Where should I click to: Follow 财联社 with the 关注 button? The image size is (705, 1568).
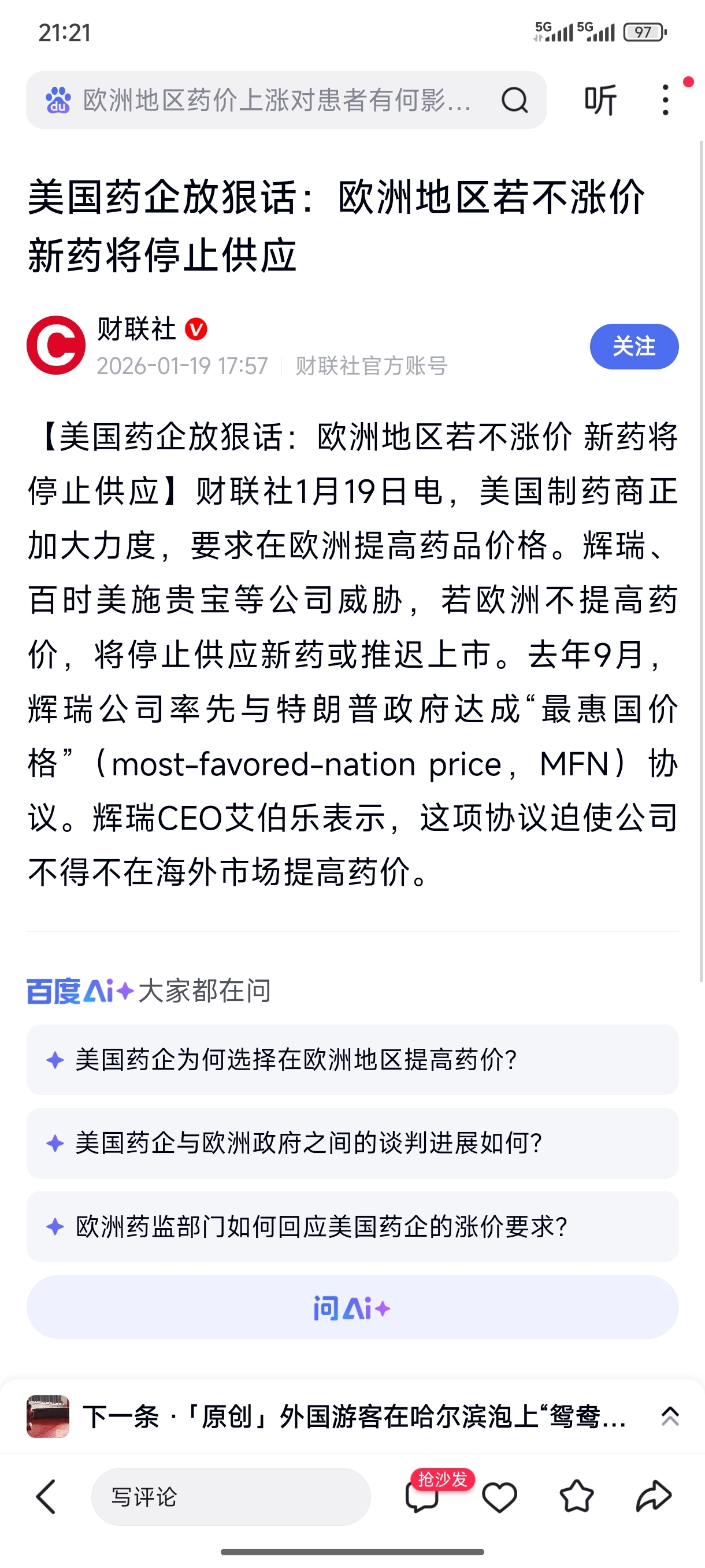[634, 346]
